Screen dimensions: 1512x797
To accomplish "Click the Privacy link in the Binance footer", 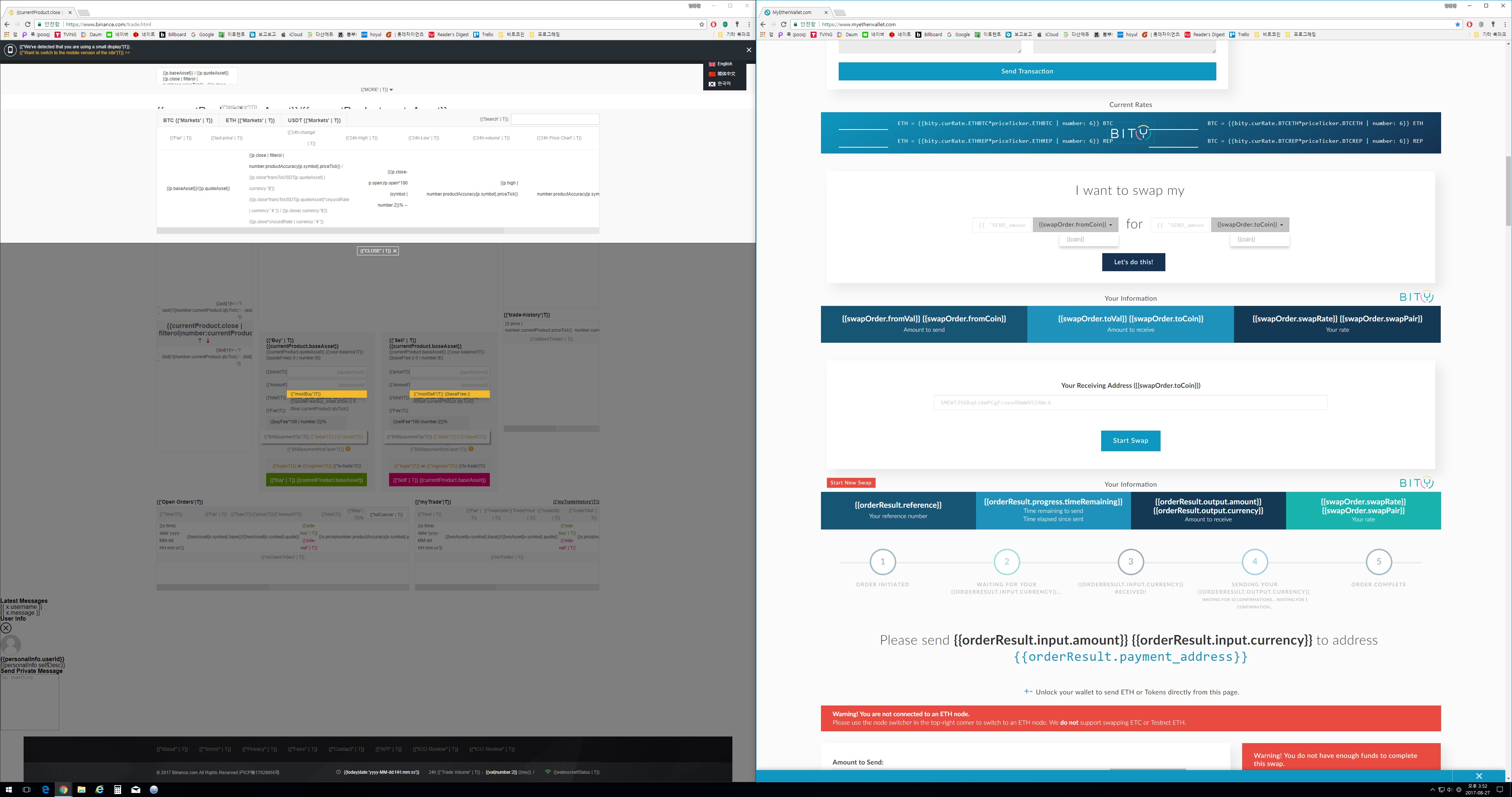I will pos(260,749).
